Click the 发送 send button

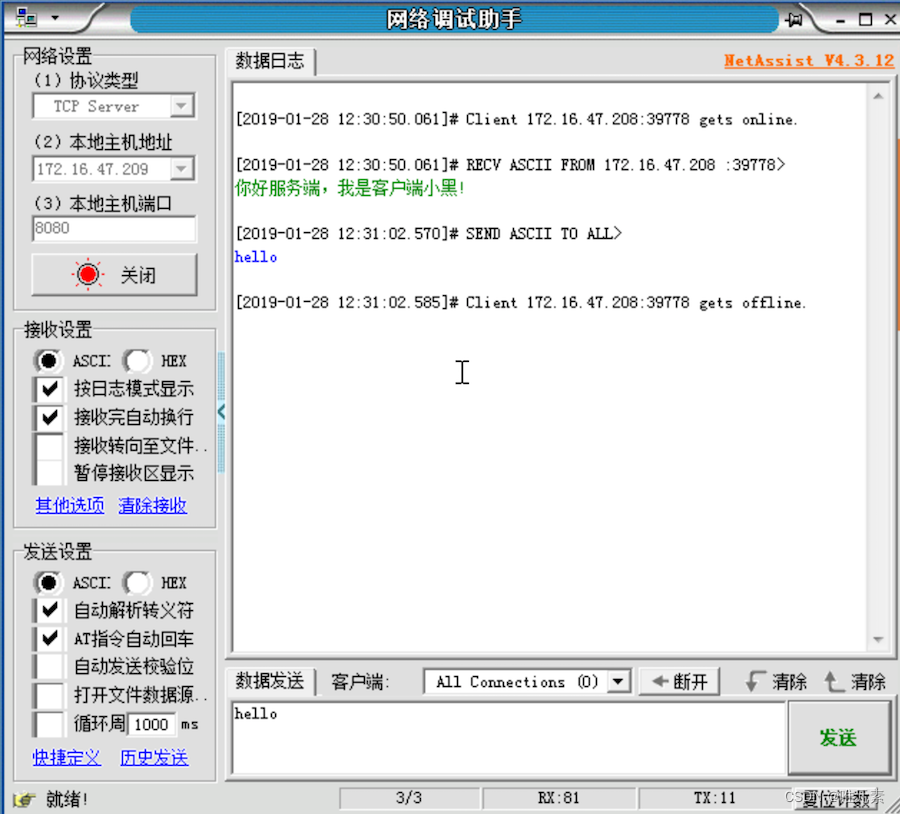840,738
